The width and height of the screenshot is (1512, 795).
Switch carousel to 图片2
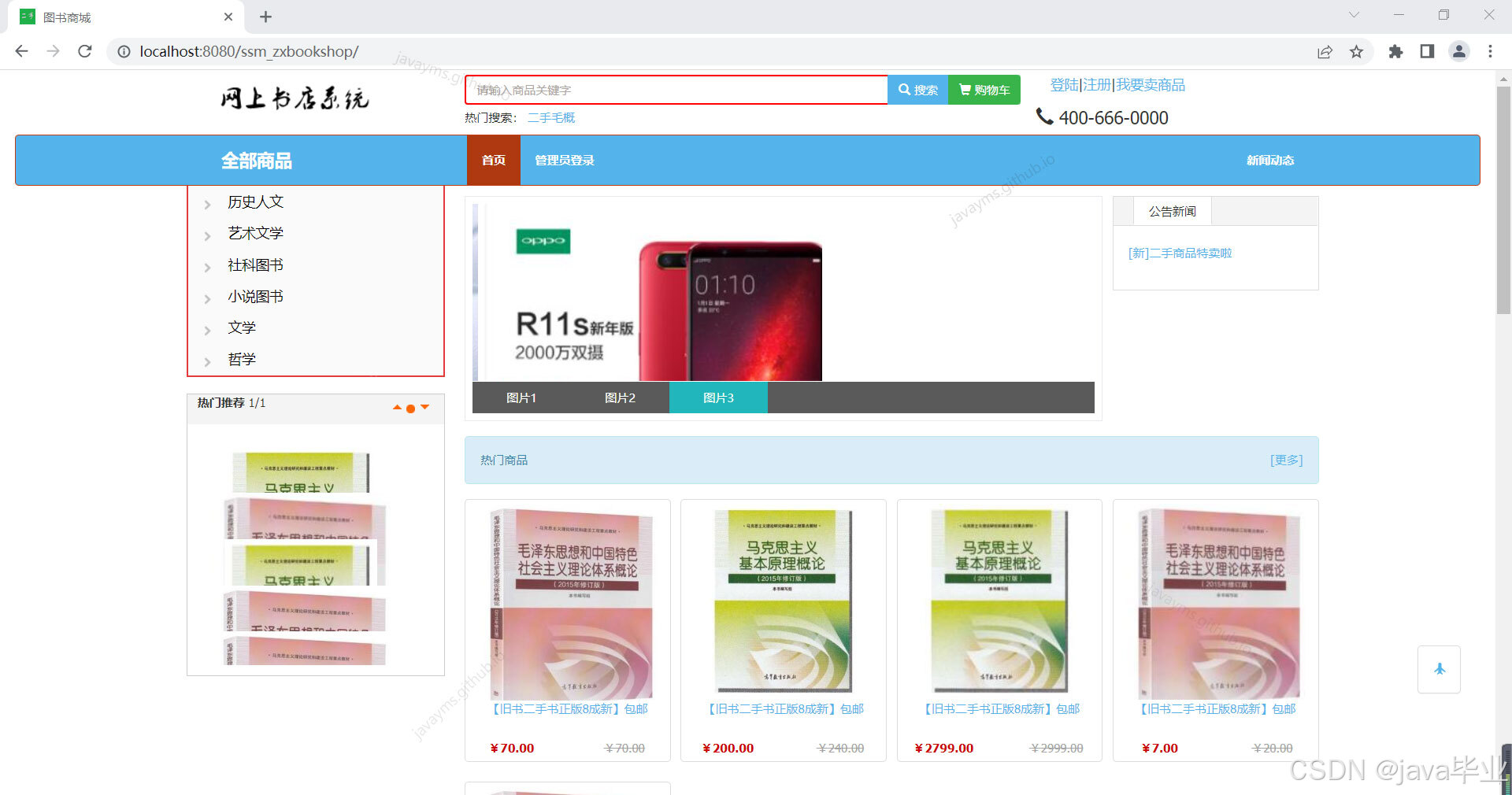click(x=620, y=397)
